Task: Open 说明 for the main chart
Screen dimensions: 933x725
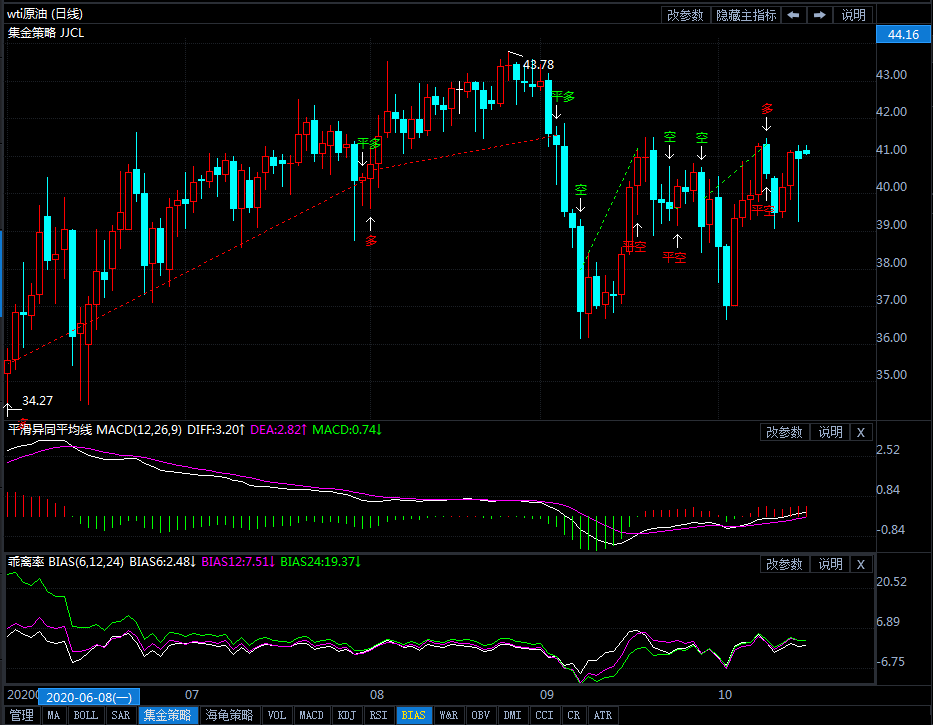Action: pos(853,15)
